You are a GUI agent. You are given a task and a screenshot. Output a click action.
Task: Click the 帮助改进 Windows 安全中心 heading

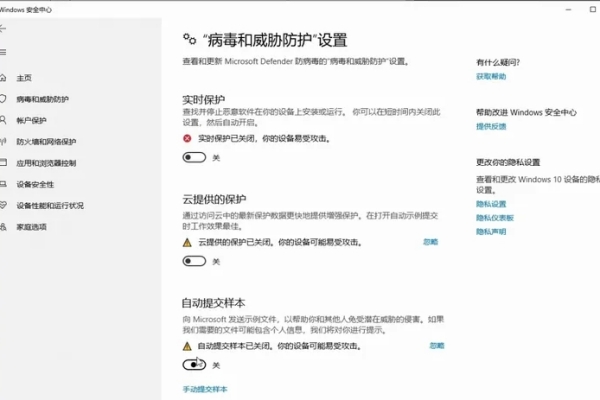[526, 113]
